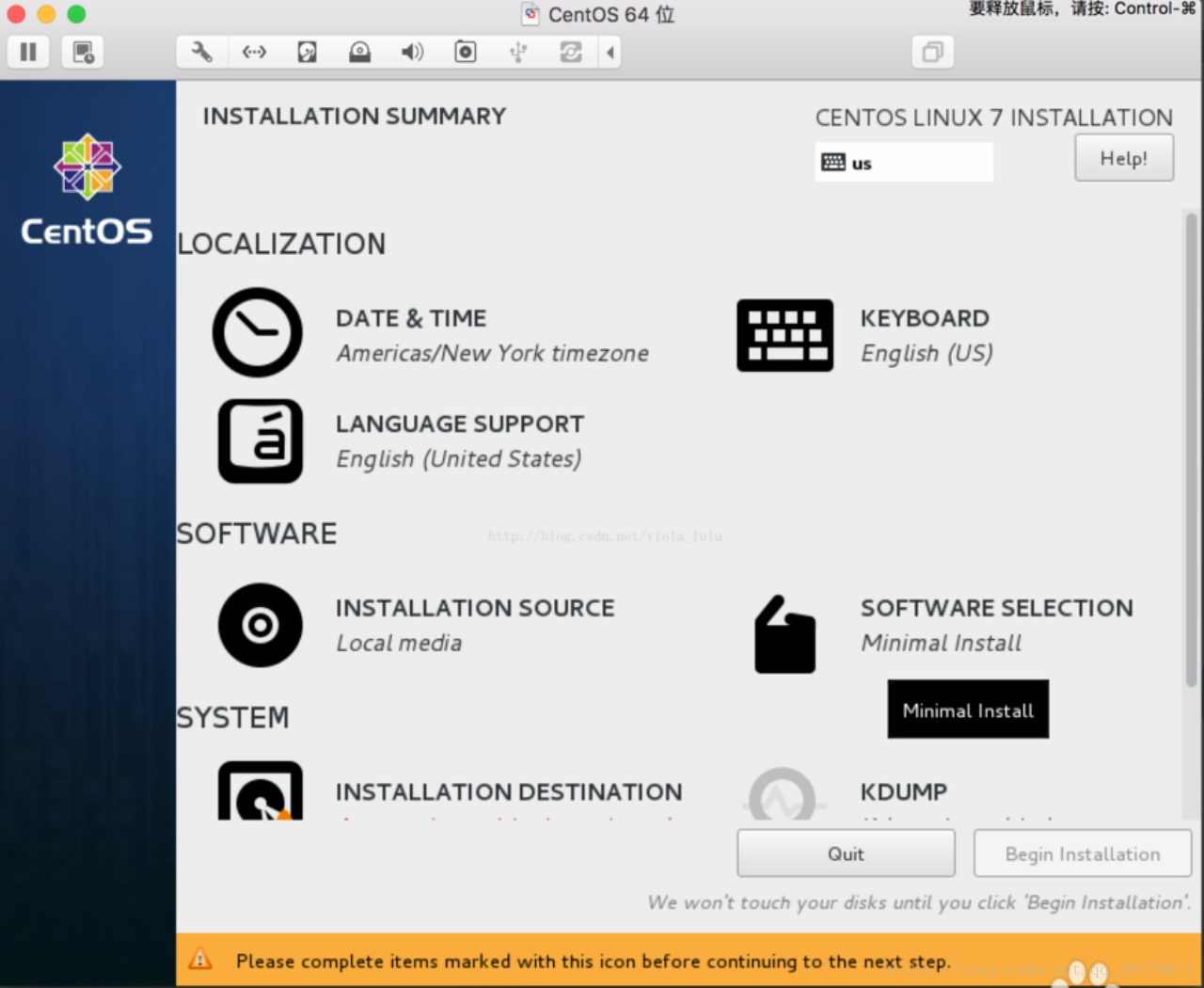Open the snapshot manager icon
1204x988 pixels.
(83, 52)
